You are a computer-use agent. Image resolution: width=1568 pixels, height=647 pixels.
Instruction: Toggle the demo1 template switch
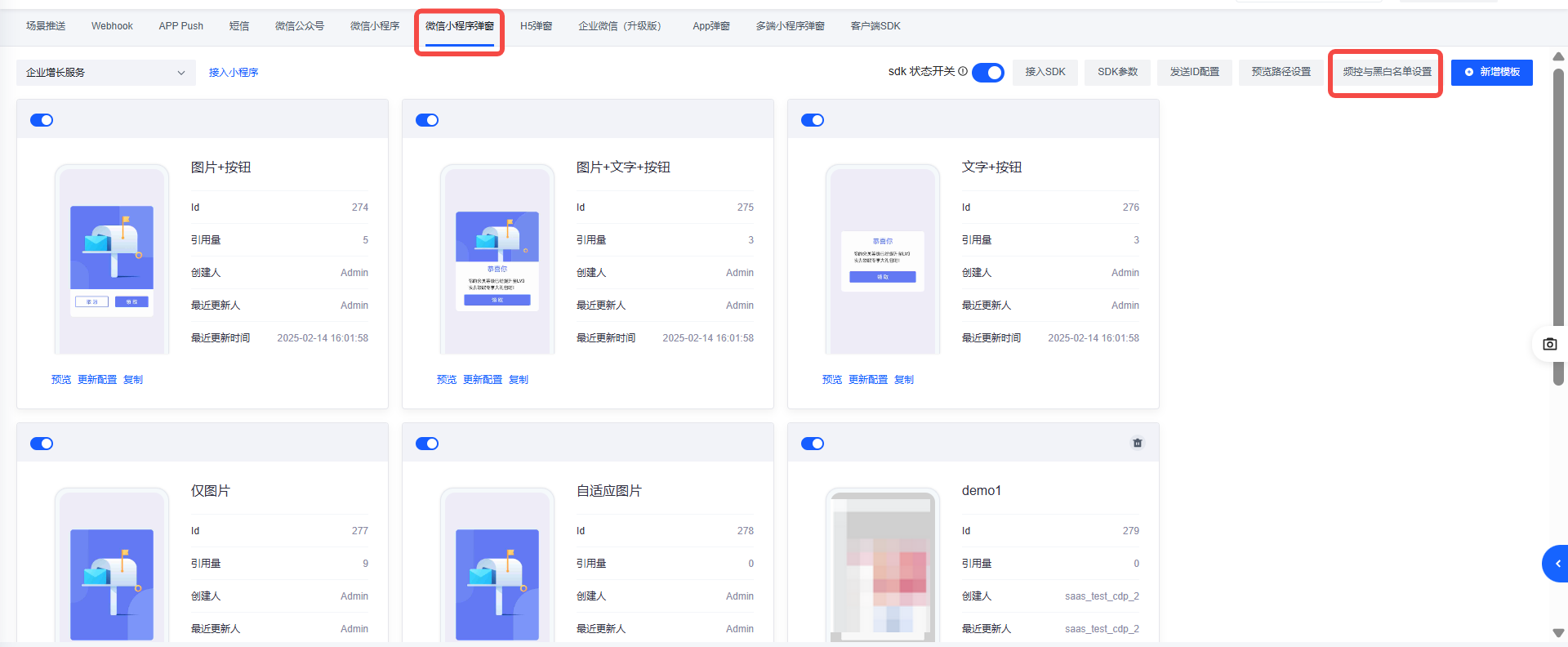pyautogui.click(x=813, y=444)
